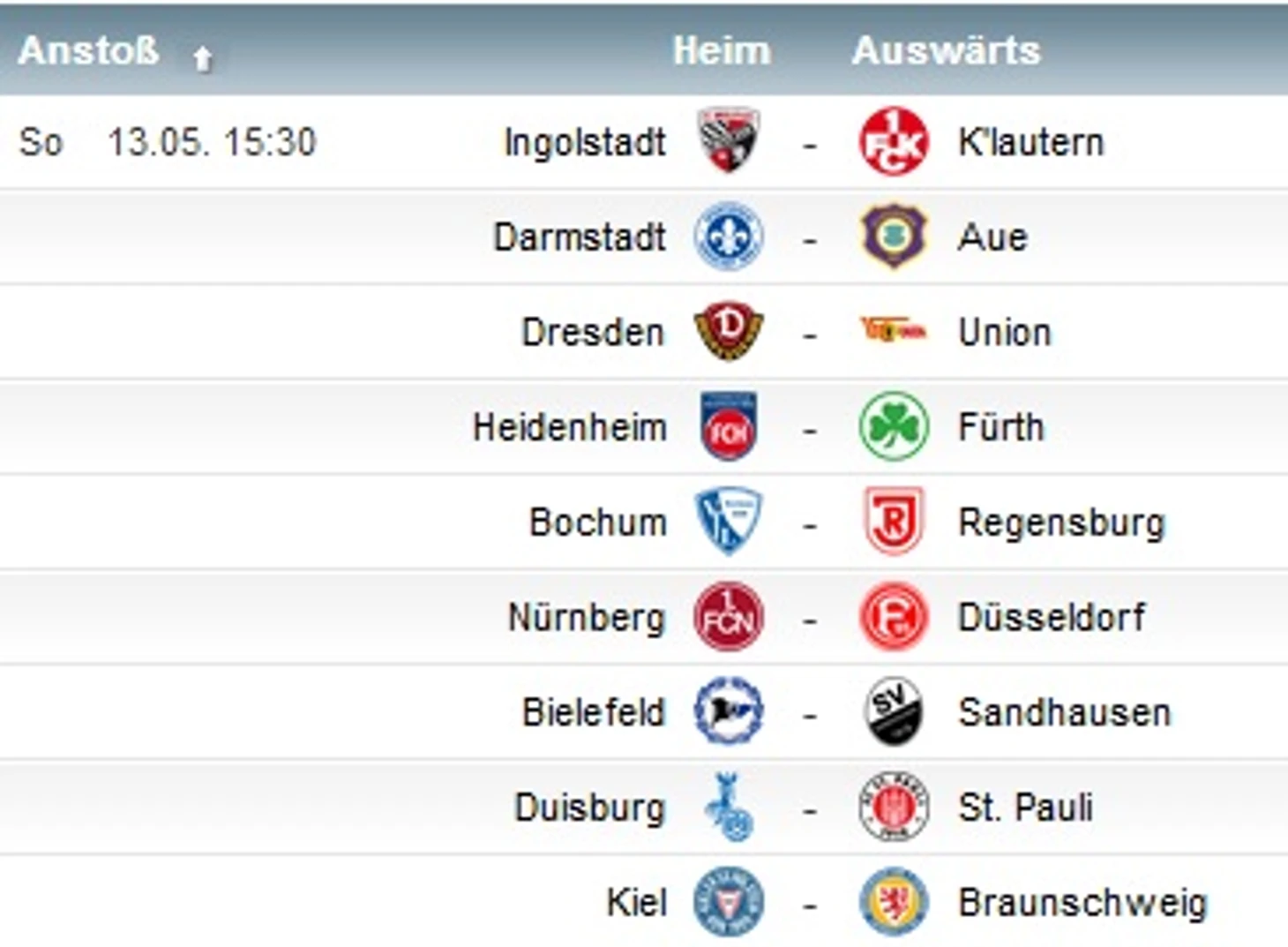This screenshot has height=947, width=1288.
Task: Open the St. Pauli team link
Action: 1025,807
